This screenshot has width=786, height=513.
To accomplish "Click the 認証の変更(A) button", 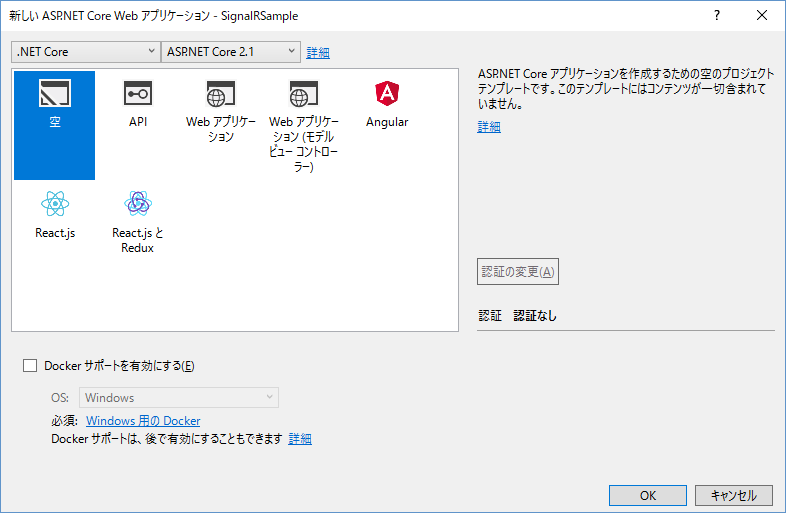I will coord(518,272).
